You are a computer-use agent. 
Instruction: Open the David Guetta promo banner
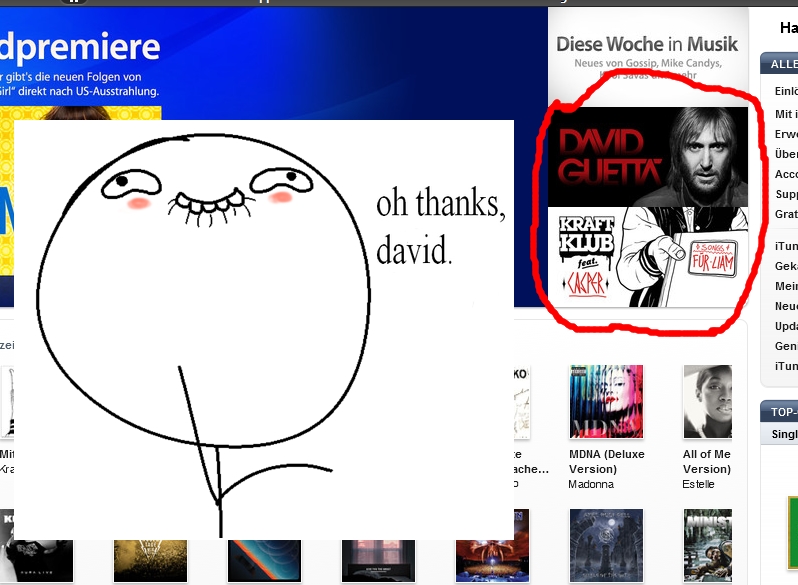coord(647,156)
